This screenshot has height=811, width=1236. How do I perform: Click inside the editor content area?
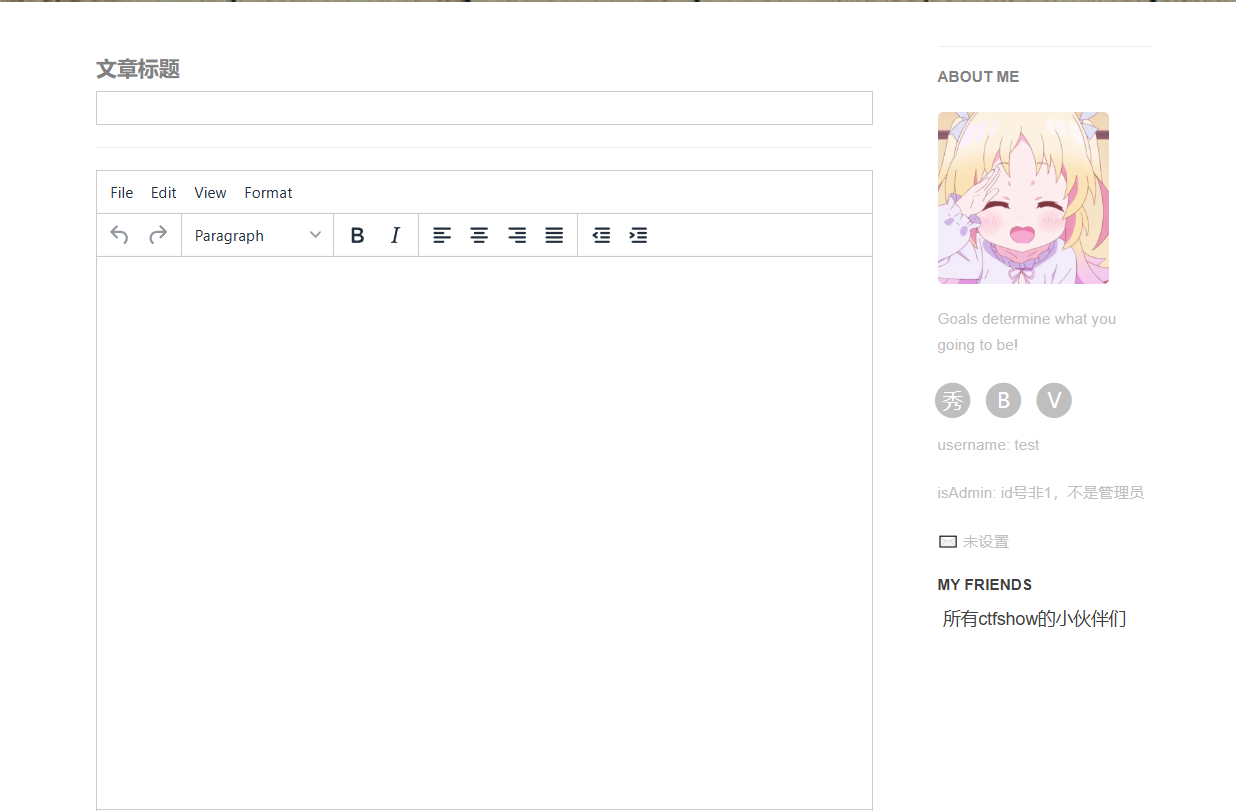click(x=484, y=532)
